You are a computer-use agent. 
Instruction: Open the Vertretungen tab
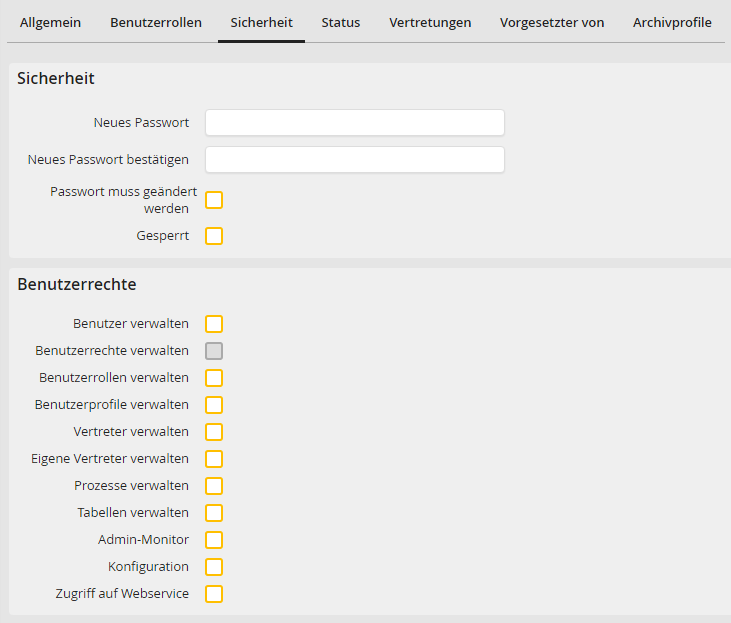pos(430,22)
